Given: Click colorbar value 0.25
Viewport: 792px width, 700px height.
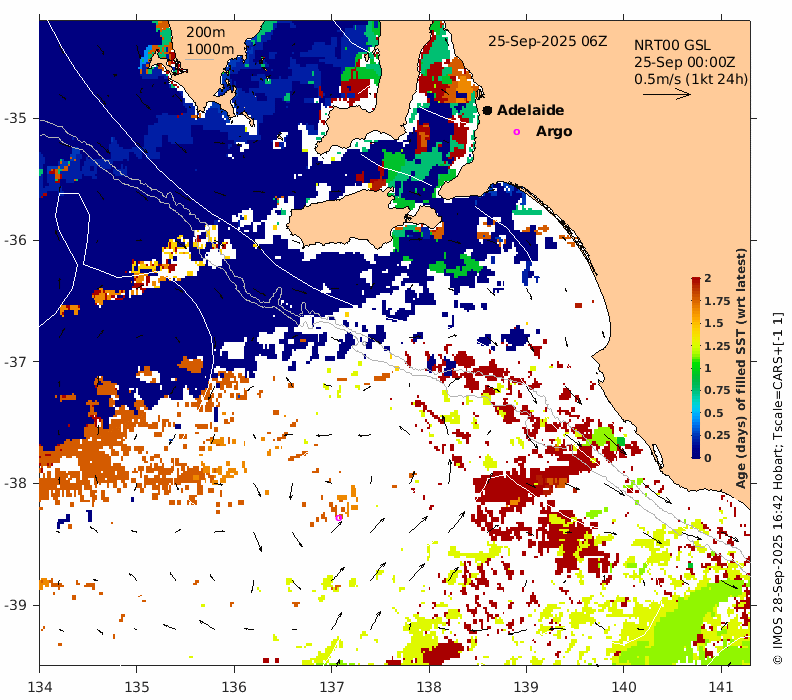Looking at the screenshot, I should (717, 435).
